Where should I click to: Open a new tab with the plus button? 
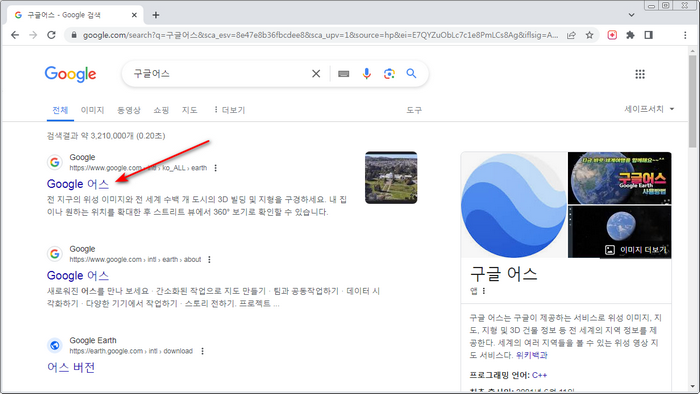155,15
